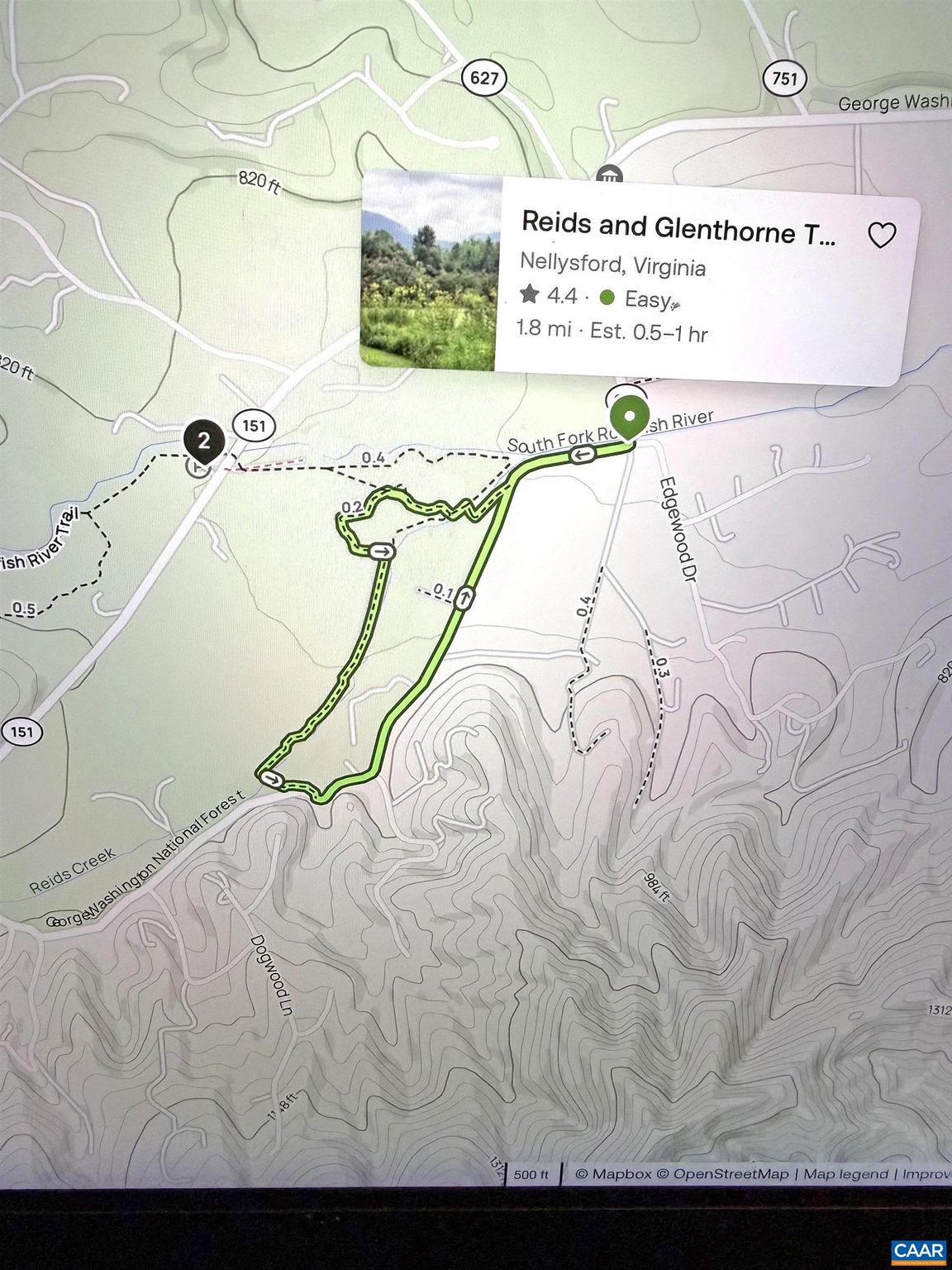Open the Map legend link
Viewport: 952px width, 1270px height.
845,1174
